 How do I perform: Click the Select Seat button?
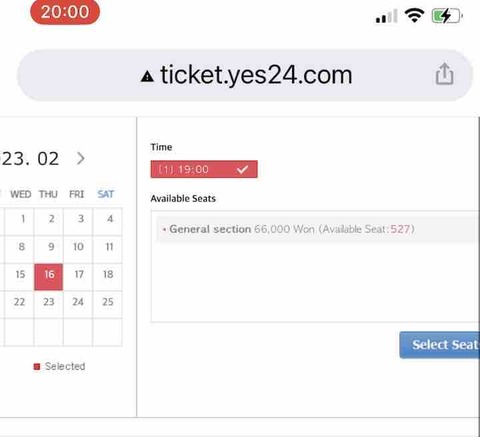(440, 345)
